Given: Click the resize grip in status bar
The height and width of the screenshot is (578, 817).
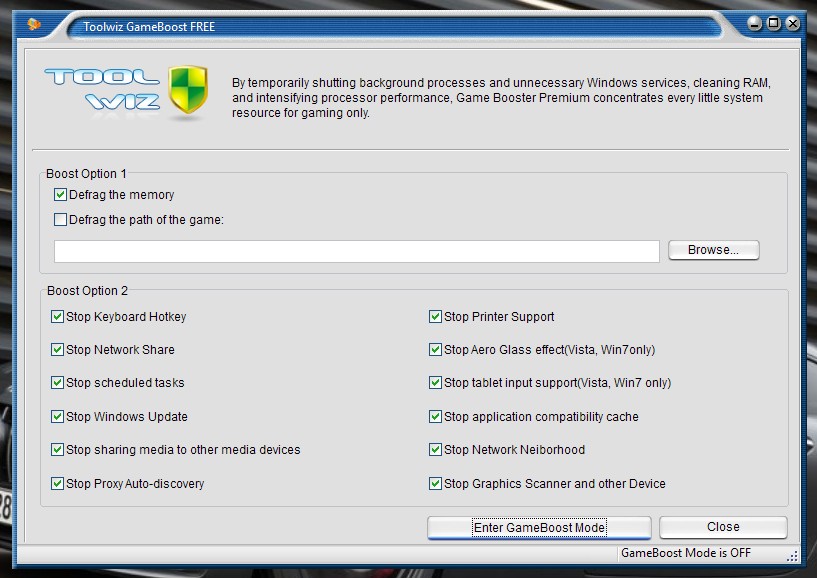Looking at the screenshot, I should pyautogui.click(x=792, y=557).
